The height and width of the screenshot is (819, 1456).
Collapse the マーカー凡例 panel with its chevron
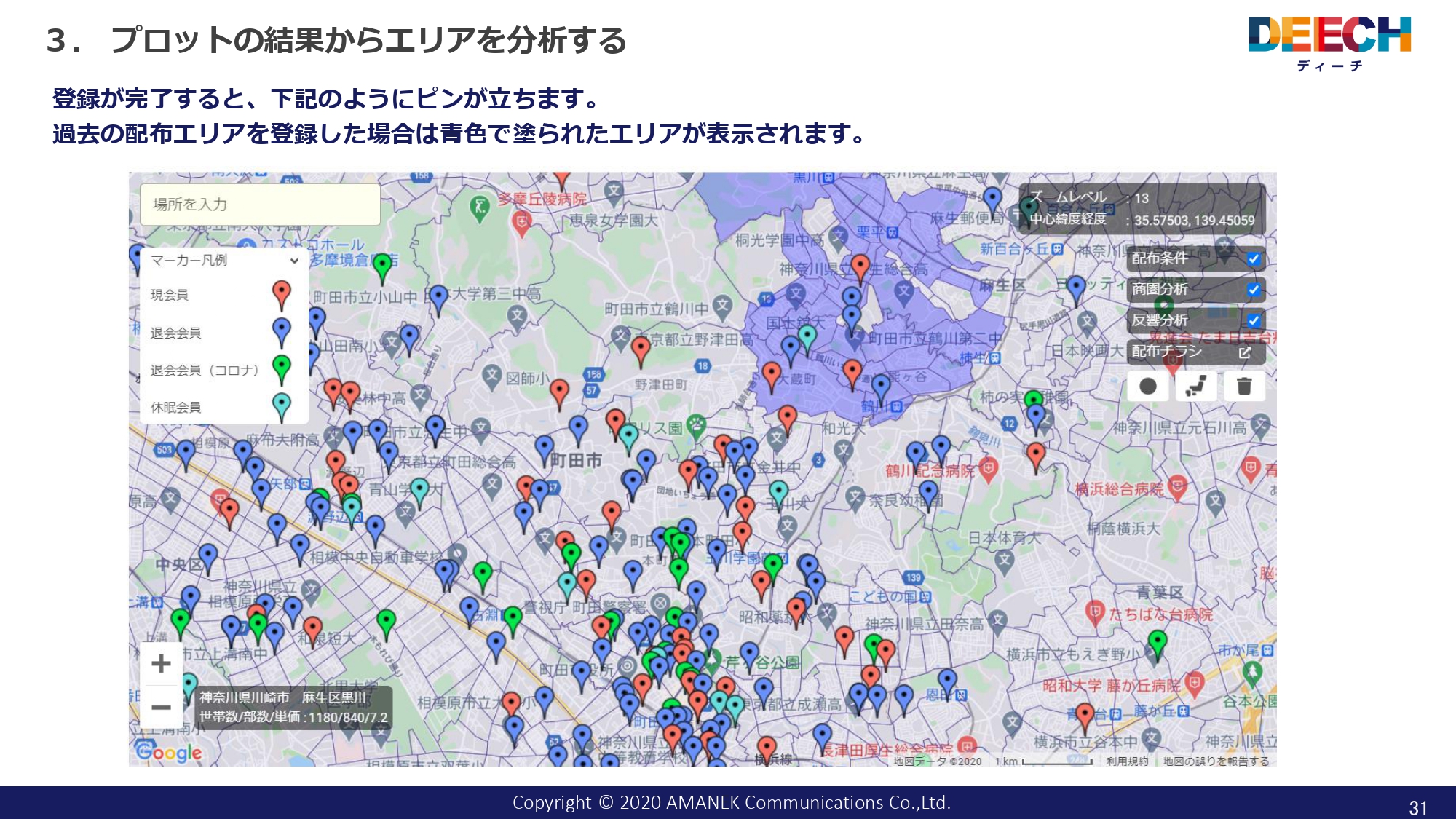click(293, 259)
